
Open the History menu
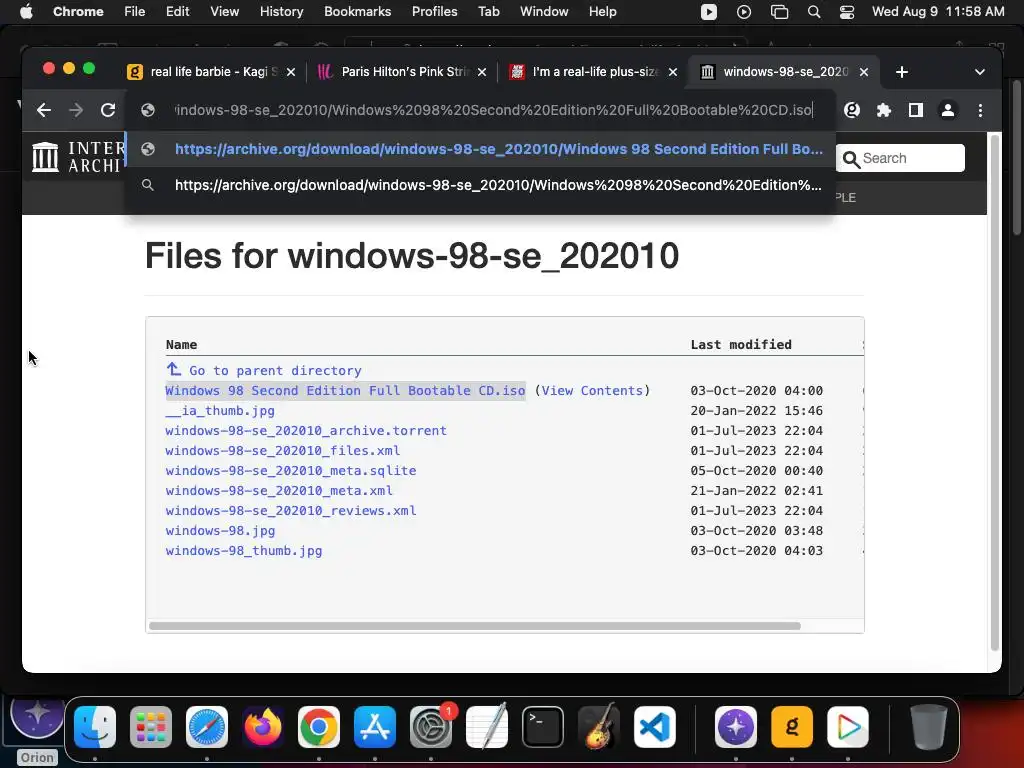point(281,12)
